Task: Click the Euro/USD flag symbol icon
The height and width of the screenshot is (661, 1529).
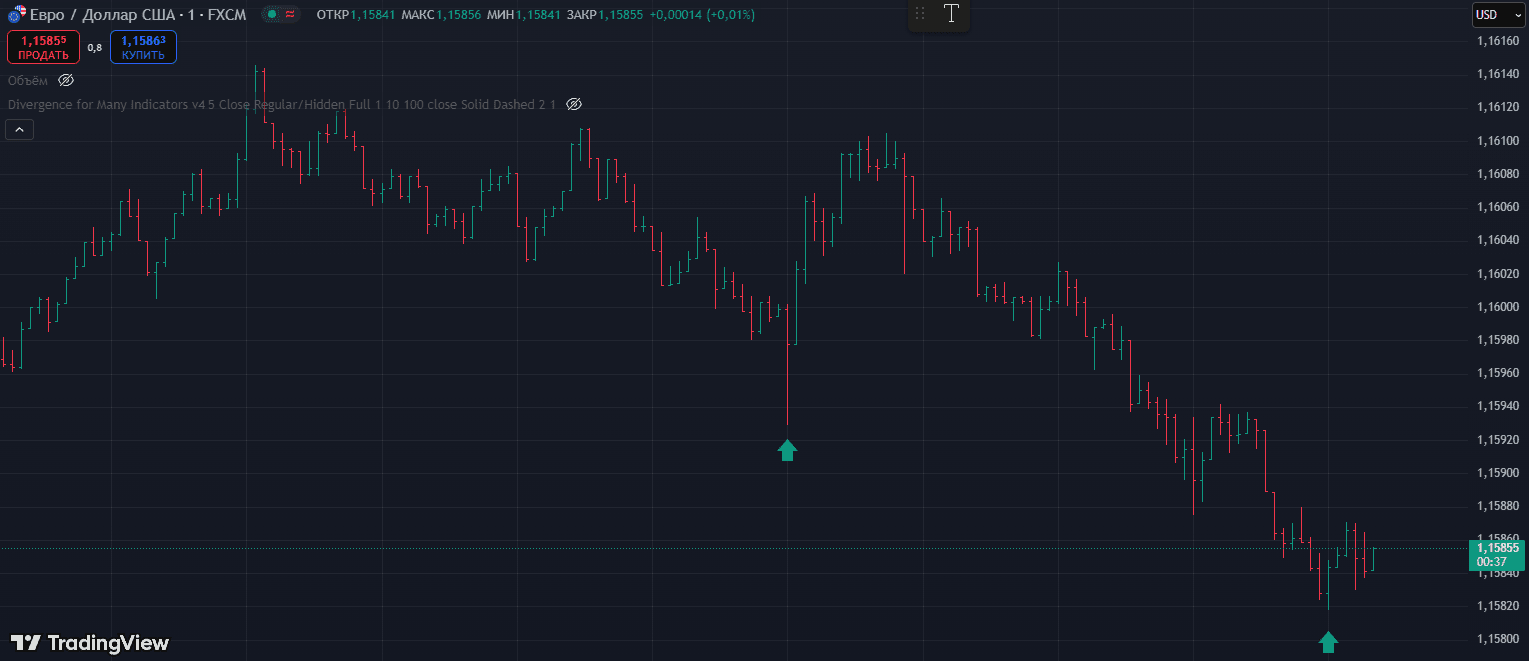Action: coord(16,15)
